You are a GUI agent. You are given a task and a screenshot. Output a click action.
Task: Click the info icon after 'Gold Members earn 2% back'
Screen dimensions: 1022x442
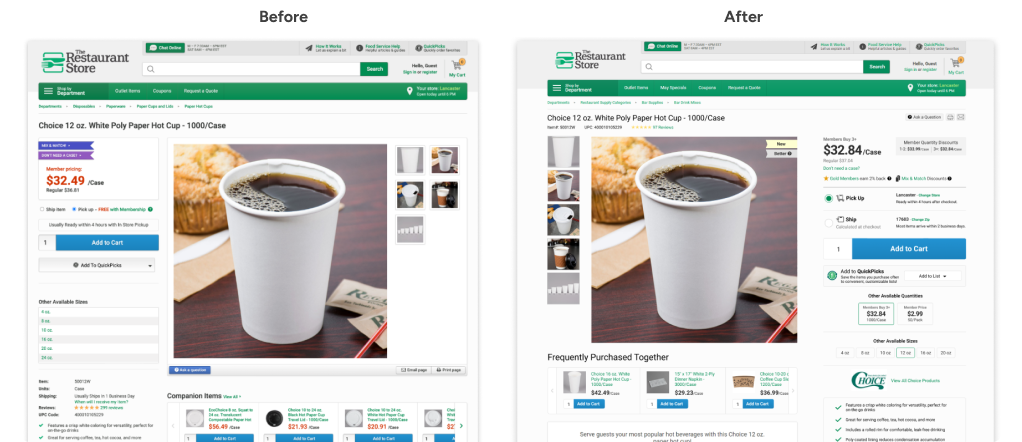890,178
